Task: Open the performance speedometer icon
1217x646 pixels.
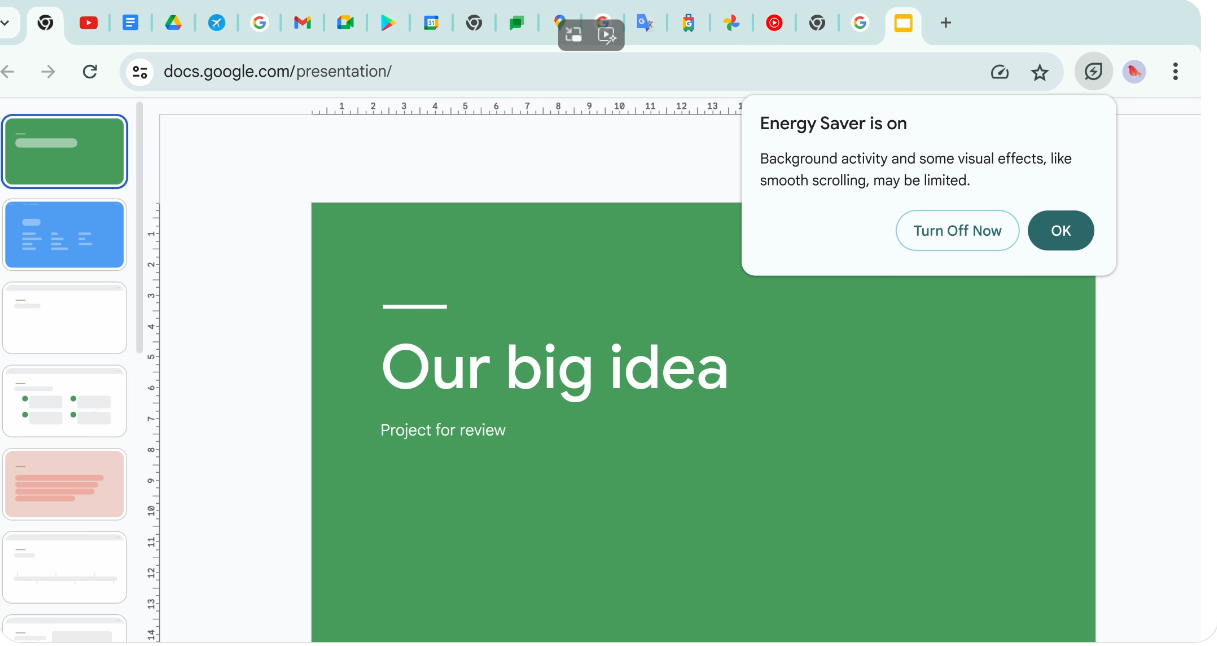Action: point(999,72)
